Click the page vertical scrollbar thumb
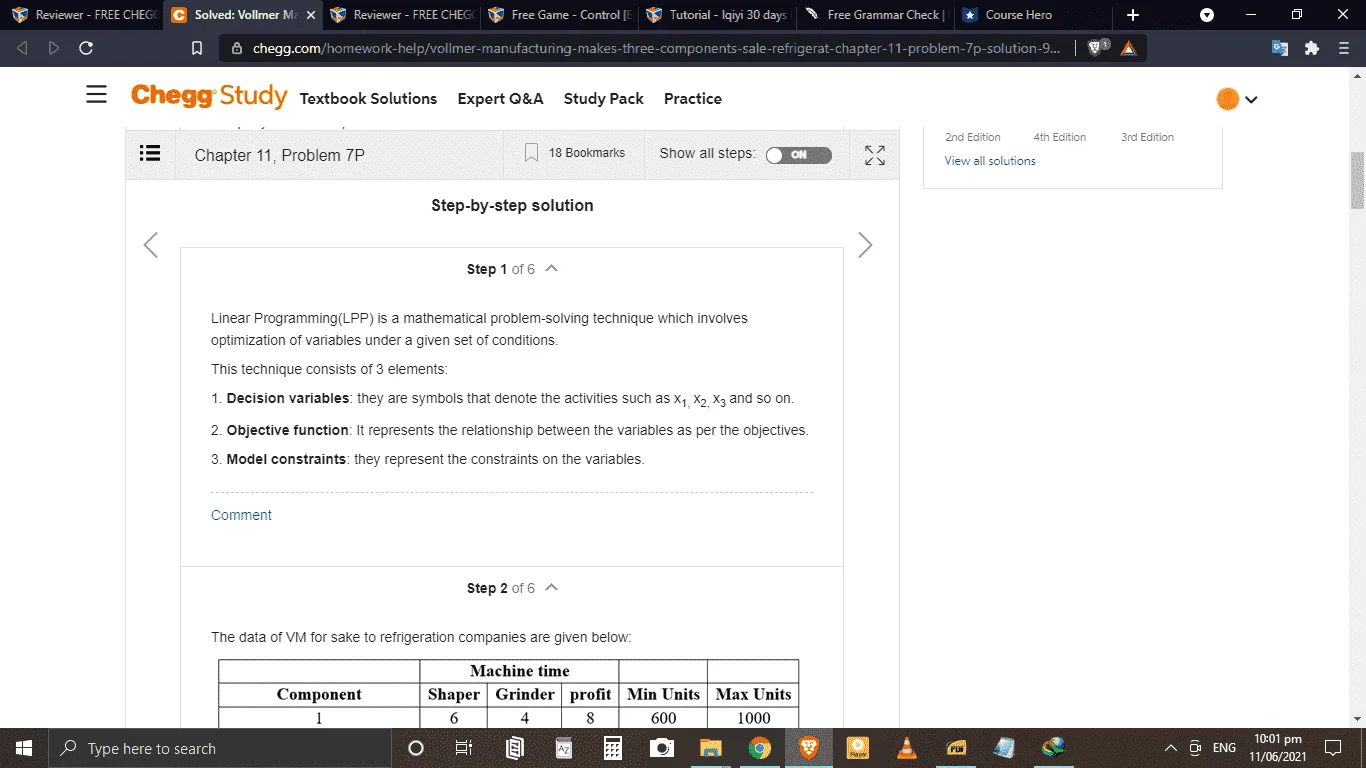1366x768 pixels. [x=1357, y=181]
